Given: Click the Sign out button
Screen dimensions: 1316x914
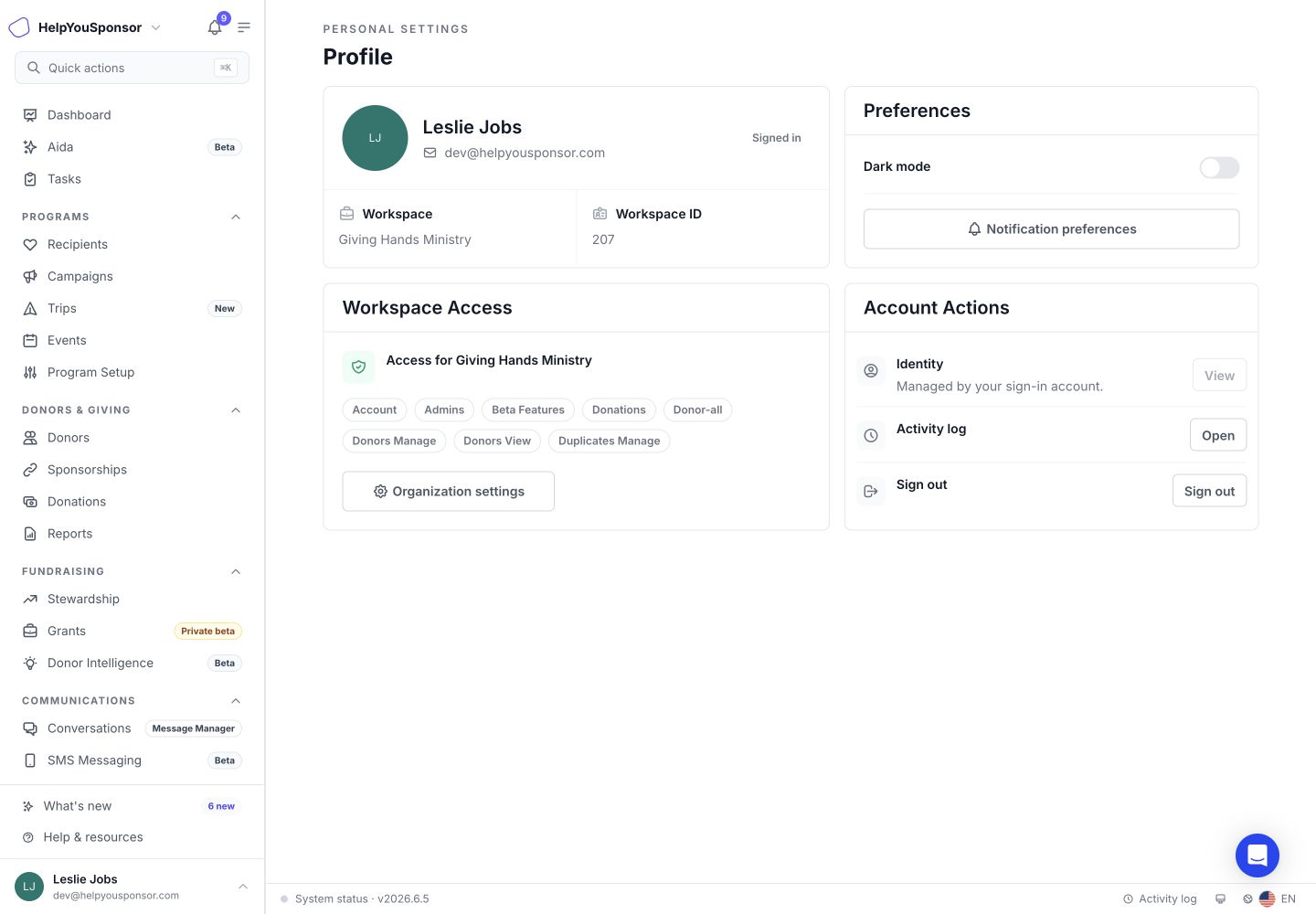Looking at the screenshot, I should pos(1209,492).
